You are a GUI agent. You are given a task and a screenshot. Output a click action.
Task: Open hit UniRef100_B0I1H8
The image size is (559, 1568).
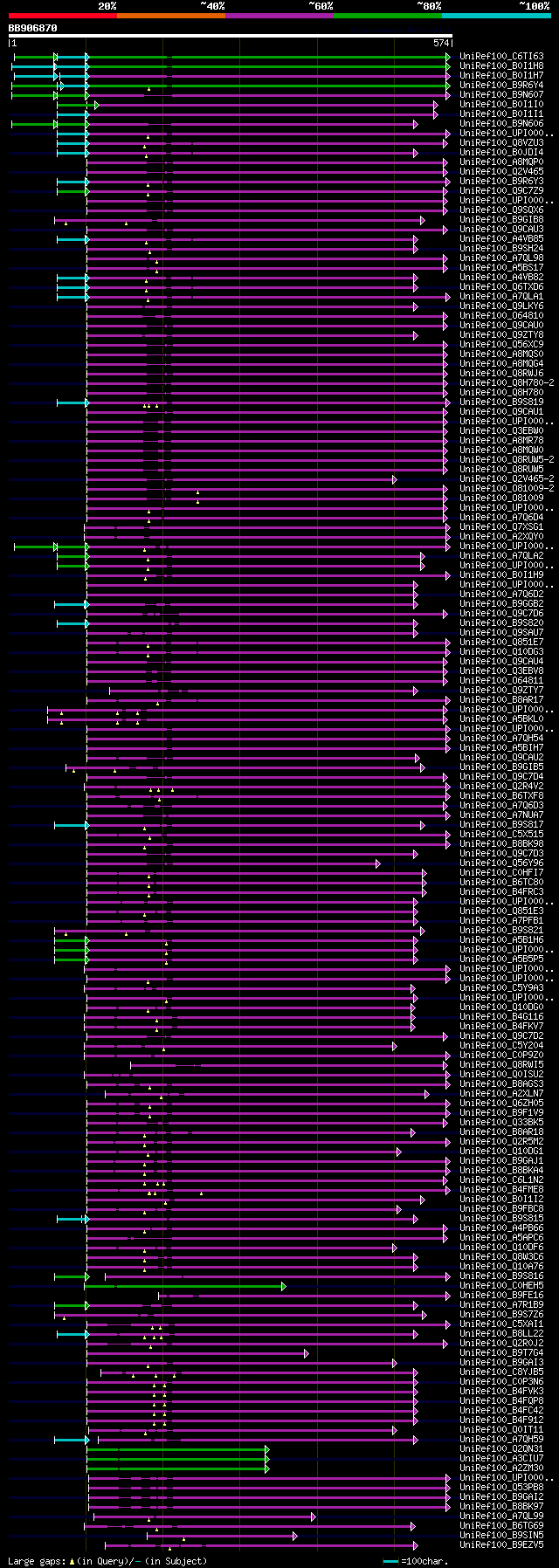click(501, 66)
